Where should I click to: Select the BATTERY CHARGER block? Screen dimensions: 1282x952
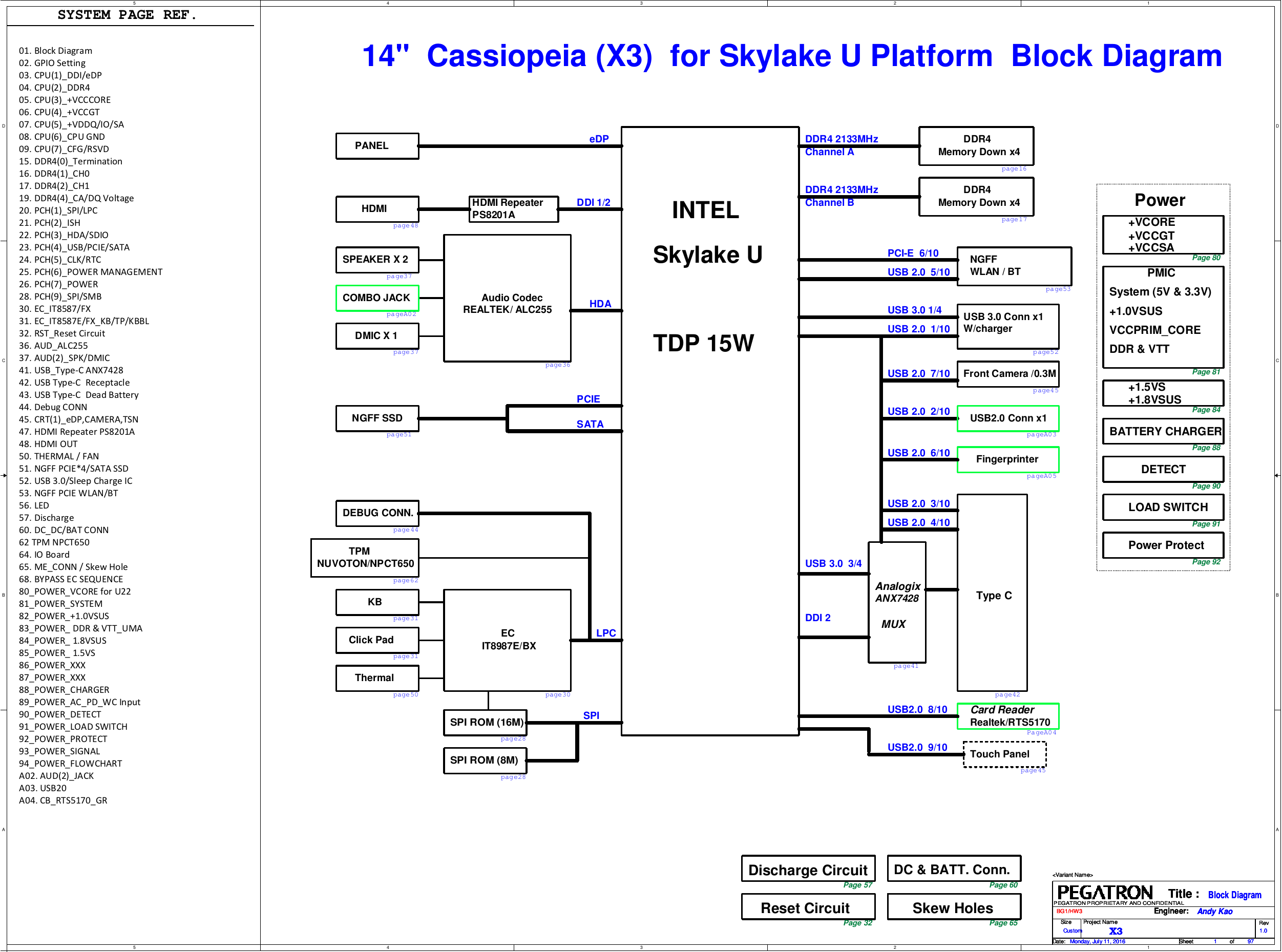pyautogui.click(x=1163, y=432)
